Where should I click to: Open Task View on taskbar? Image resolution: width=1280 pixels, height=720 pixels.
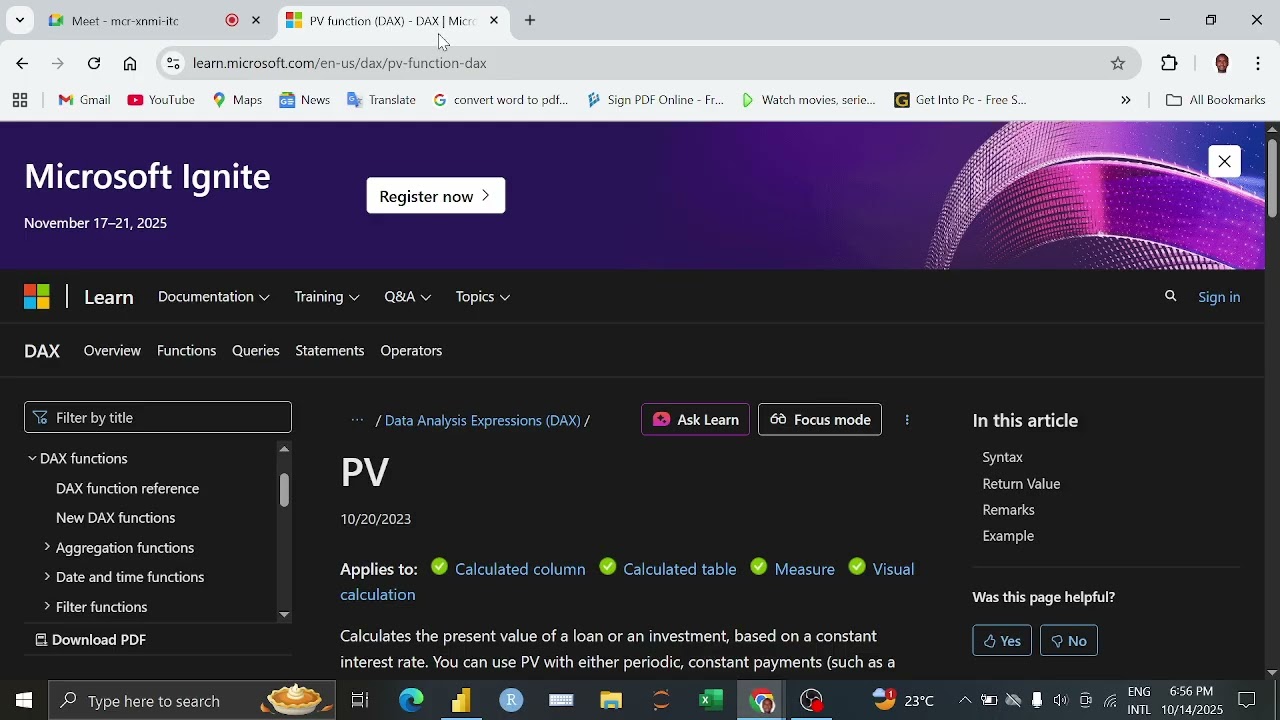click(x=360, y=701)
